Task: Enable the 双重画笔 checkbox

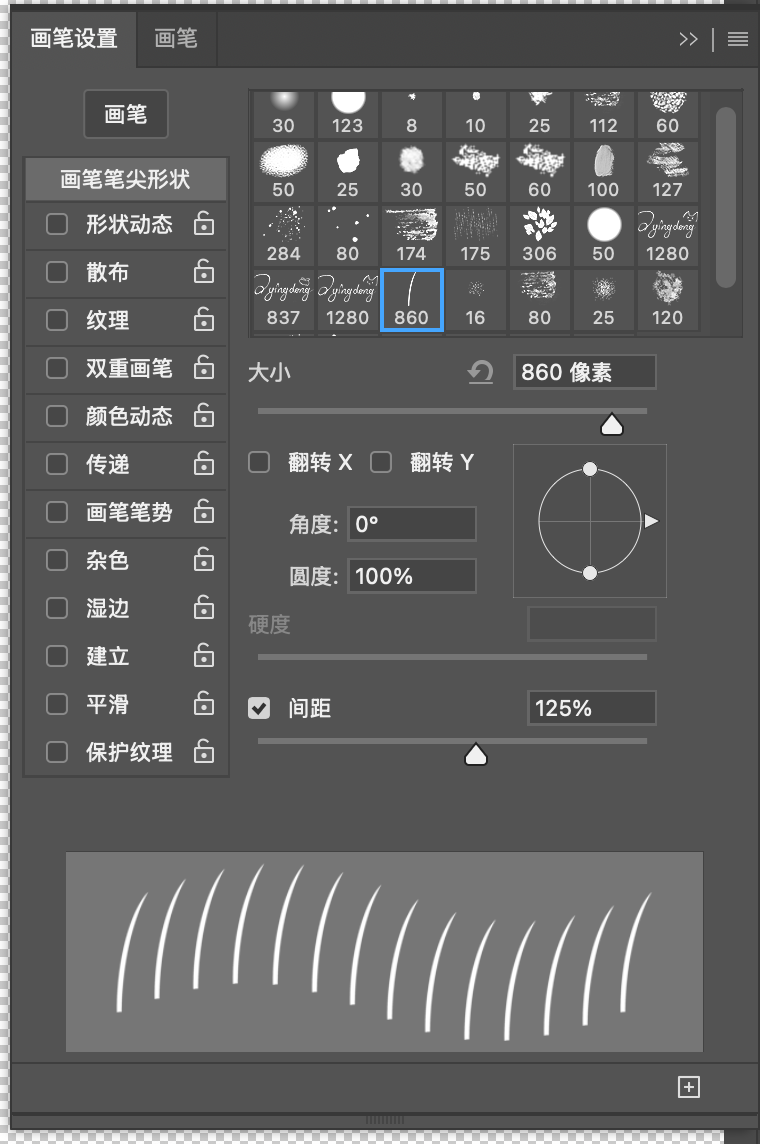Action: coord(57,368)
